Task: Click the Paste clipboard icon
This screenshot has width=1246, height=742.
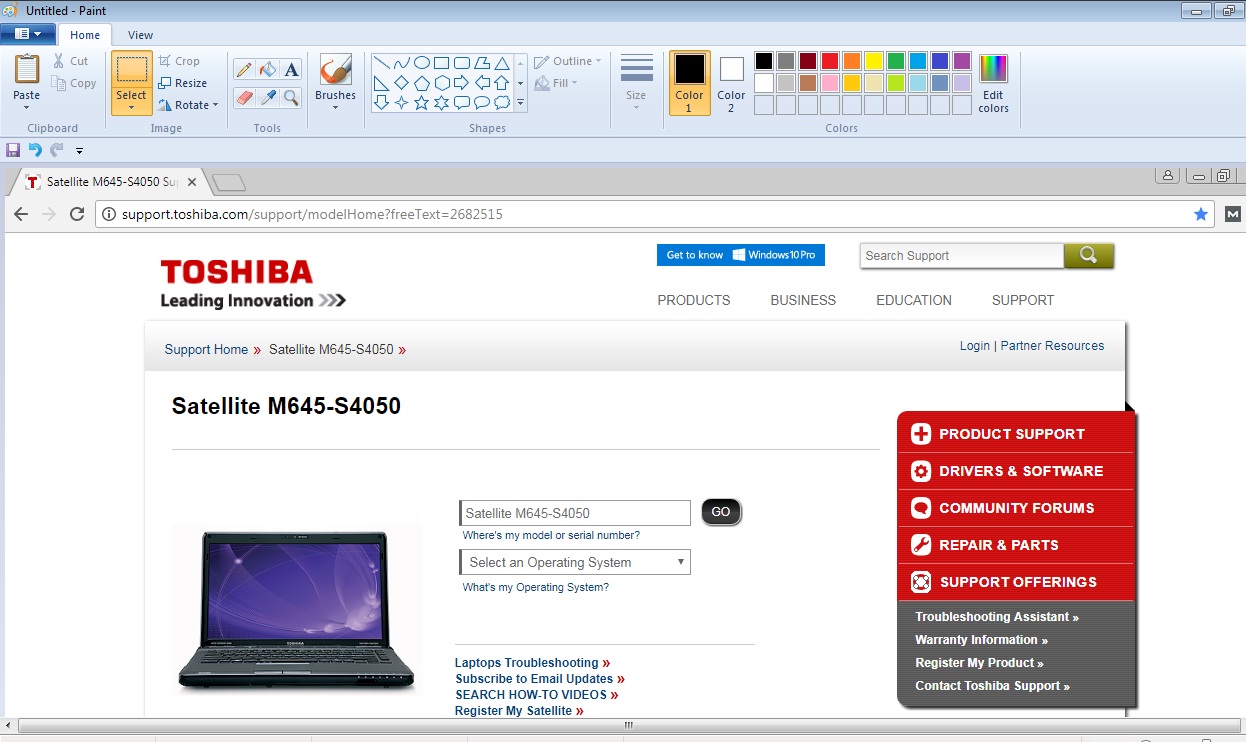Action: (27, 70)
